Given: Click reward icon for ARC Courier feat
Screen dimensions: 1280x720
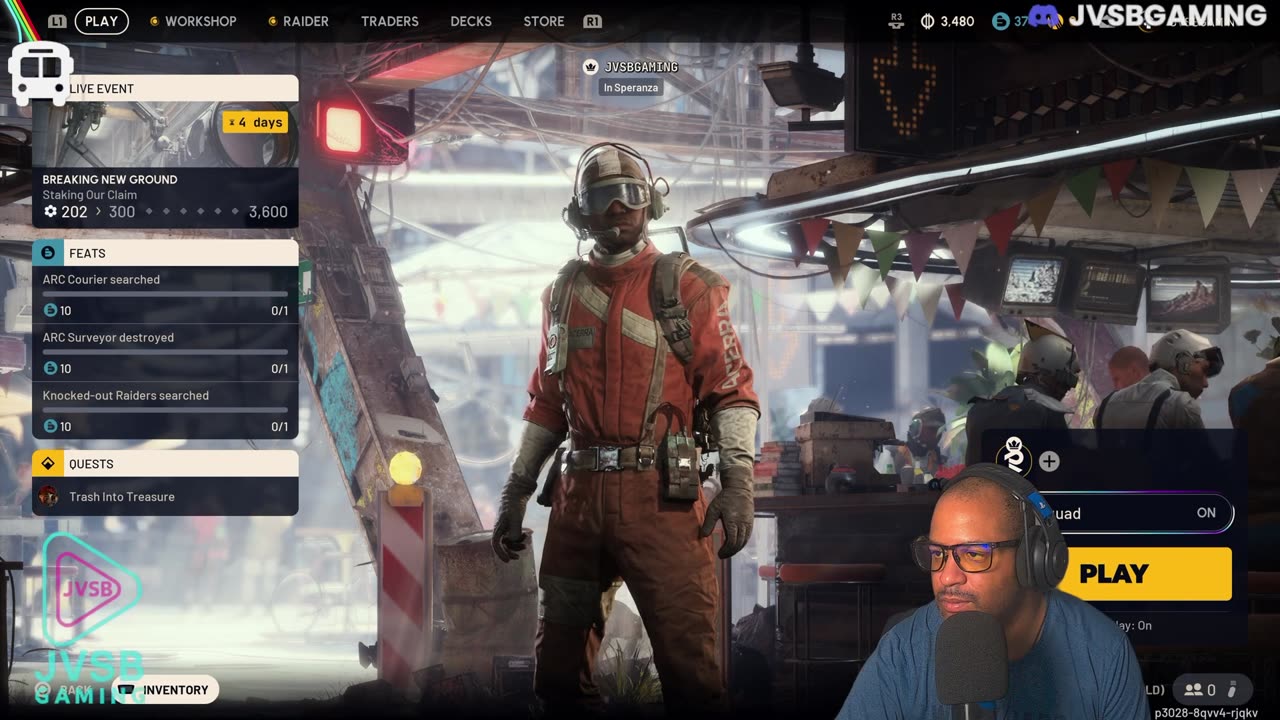Looking at the screenshot, I should (50, 311).
